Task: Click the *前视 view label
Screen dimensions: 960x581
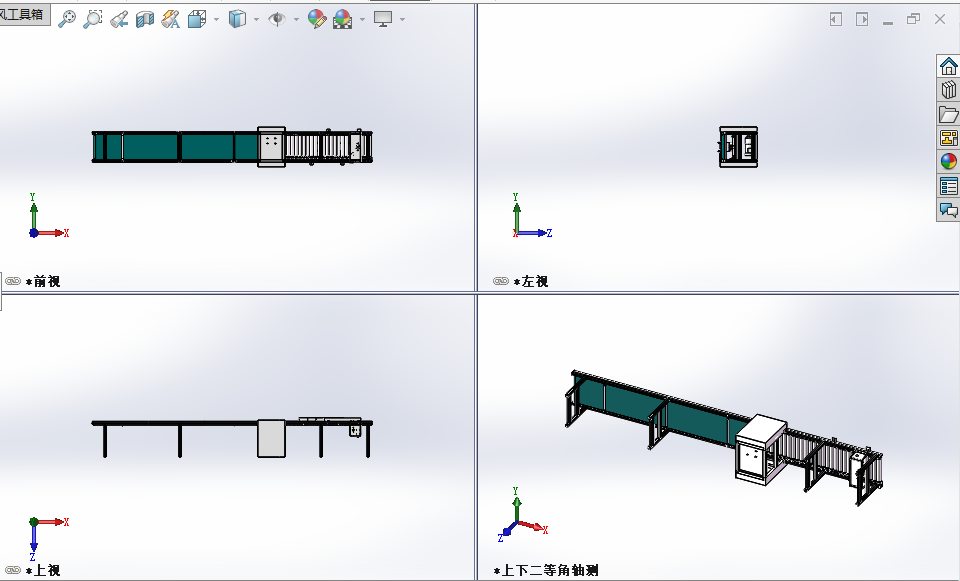Action: click(43, 282)
